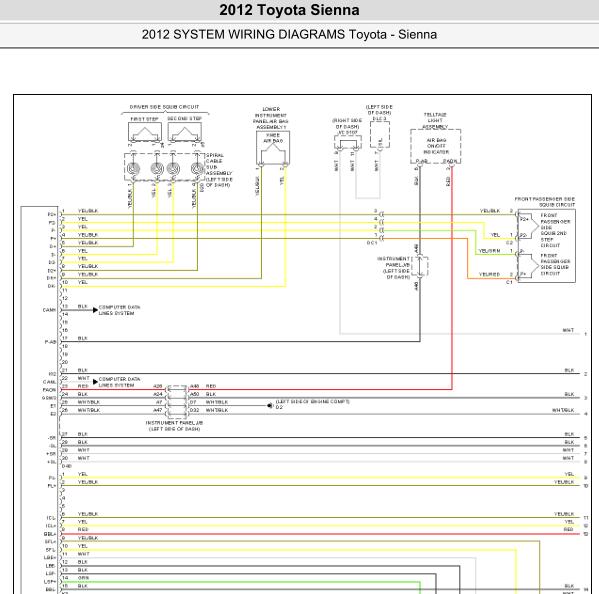Click the D2 ground point symbol
Viewport: 599px width, 594px height.
point(270,406)
